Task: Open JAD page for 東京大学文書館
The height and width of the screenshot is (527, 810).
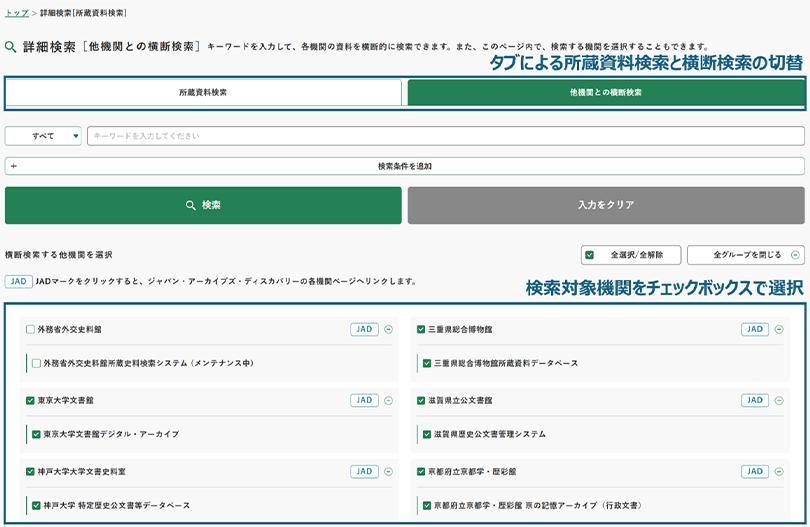Action: 364,400
